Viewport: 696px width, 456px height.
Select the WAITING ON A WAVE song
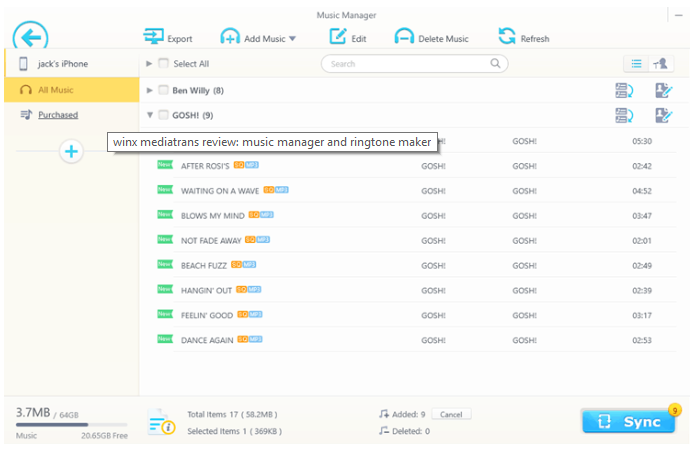coord(415,190)
